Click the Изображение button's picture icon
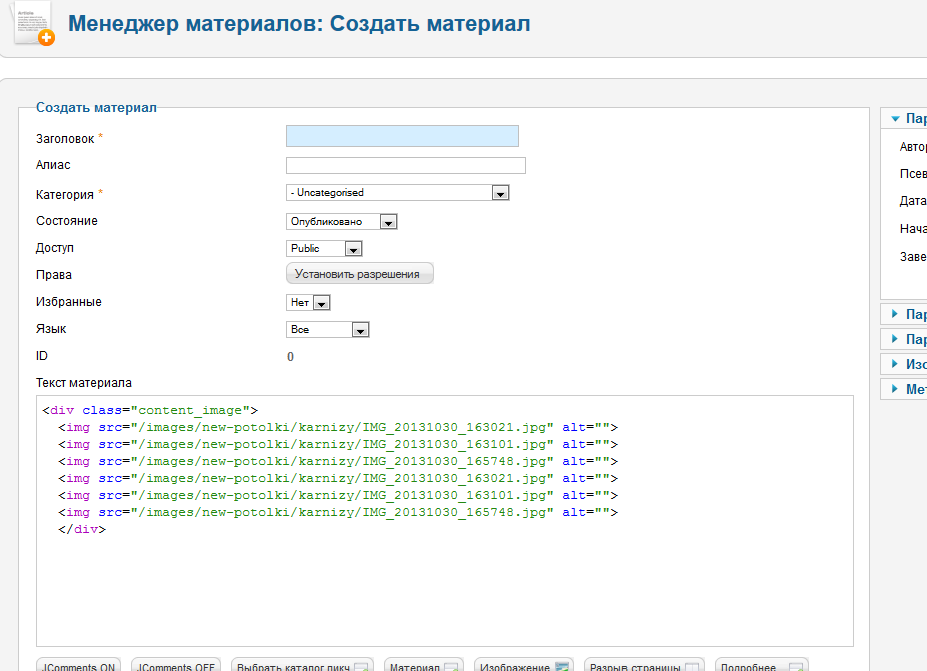The height and width of the screenshot is (671, 927). 562,666
